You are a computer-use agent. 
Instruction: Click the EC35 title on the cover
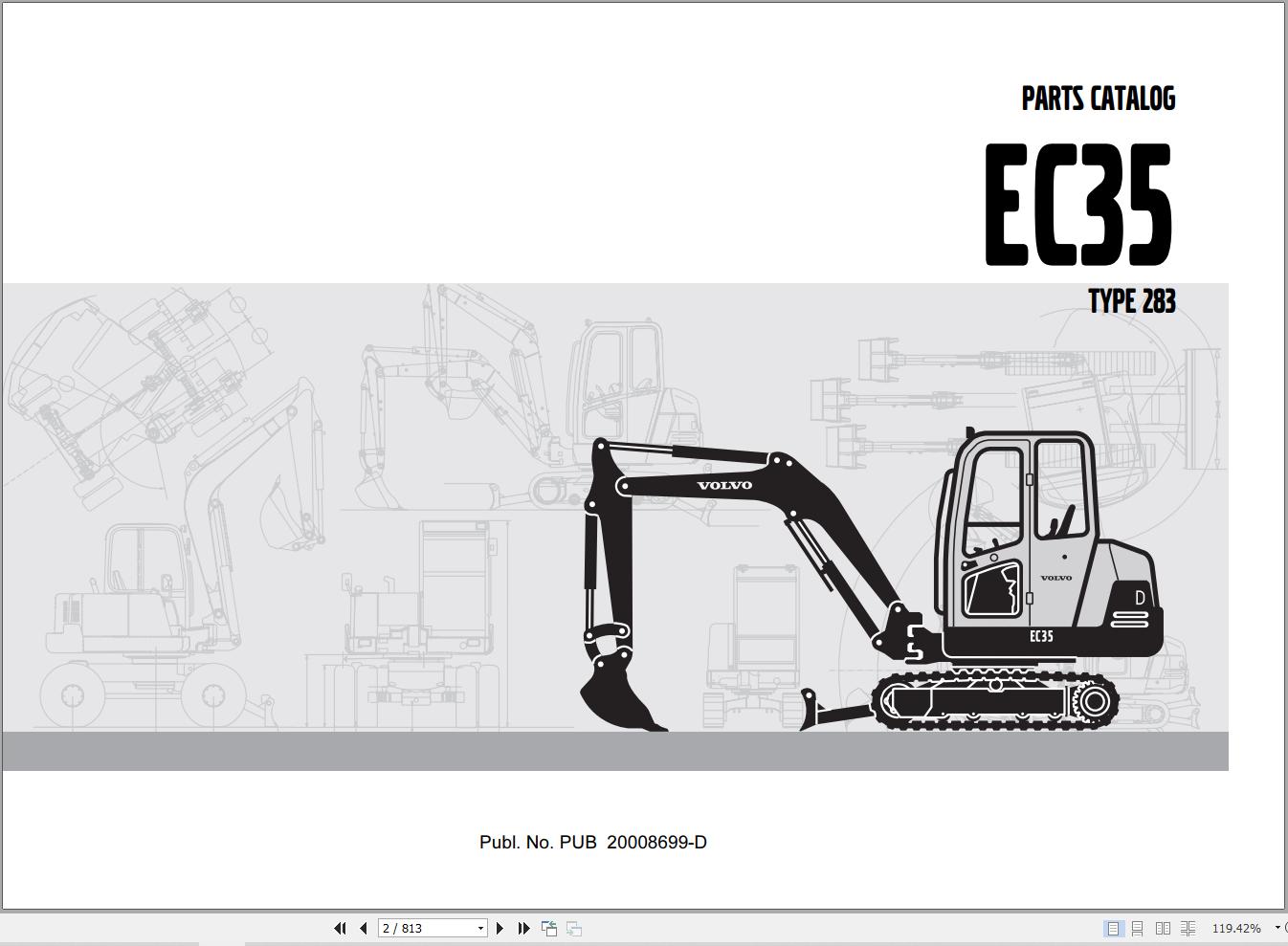pos(1077,203)
